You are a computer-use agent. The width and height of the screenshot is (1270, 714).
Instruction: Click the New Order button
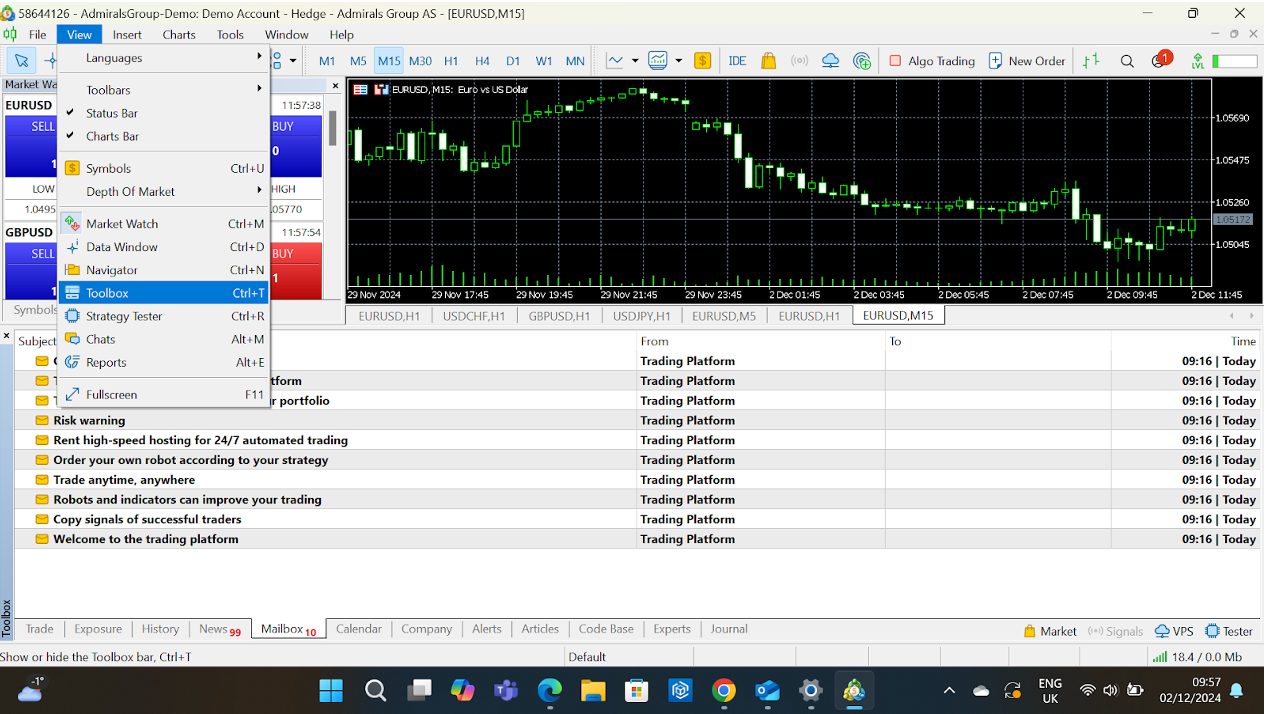(1027, 61)
